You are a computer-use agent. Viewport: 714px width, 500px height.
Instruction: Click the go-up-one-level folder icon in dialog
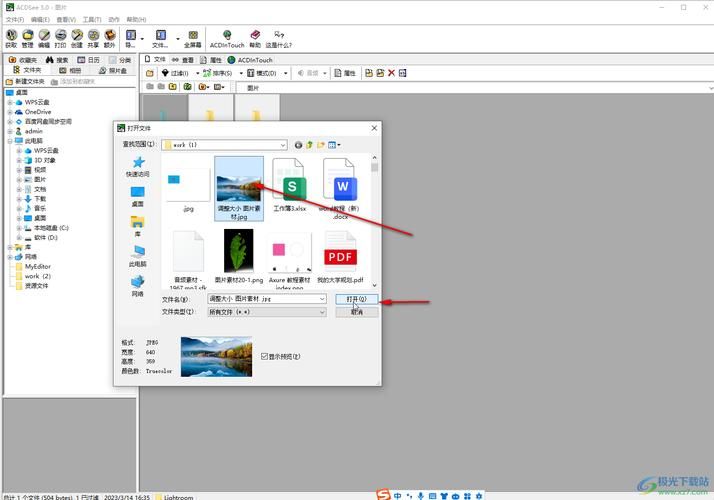pos(311,145)
